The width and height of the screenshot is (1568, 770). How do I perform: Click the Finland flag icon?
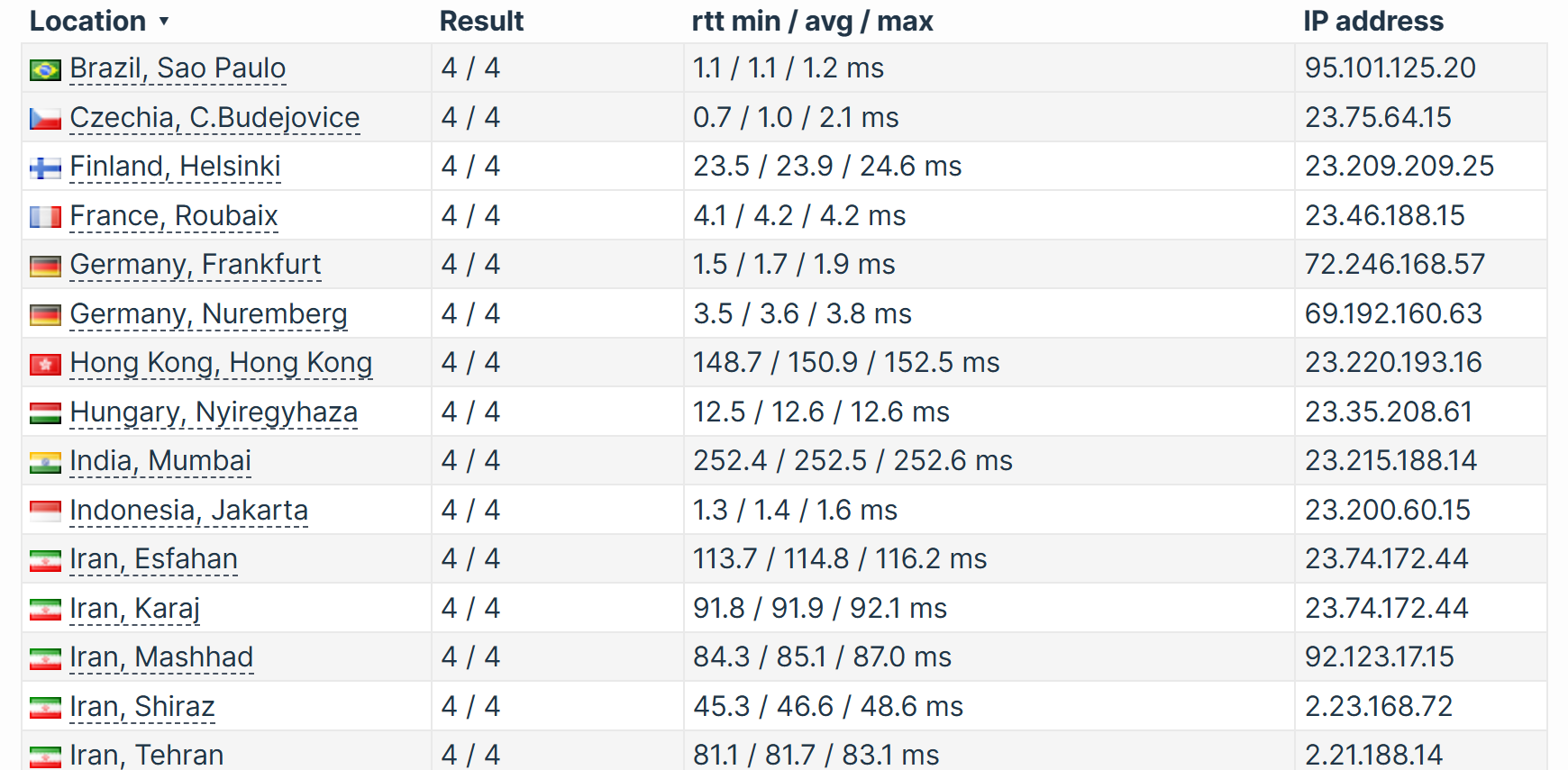coord(45,168)
